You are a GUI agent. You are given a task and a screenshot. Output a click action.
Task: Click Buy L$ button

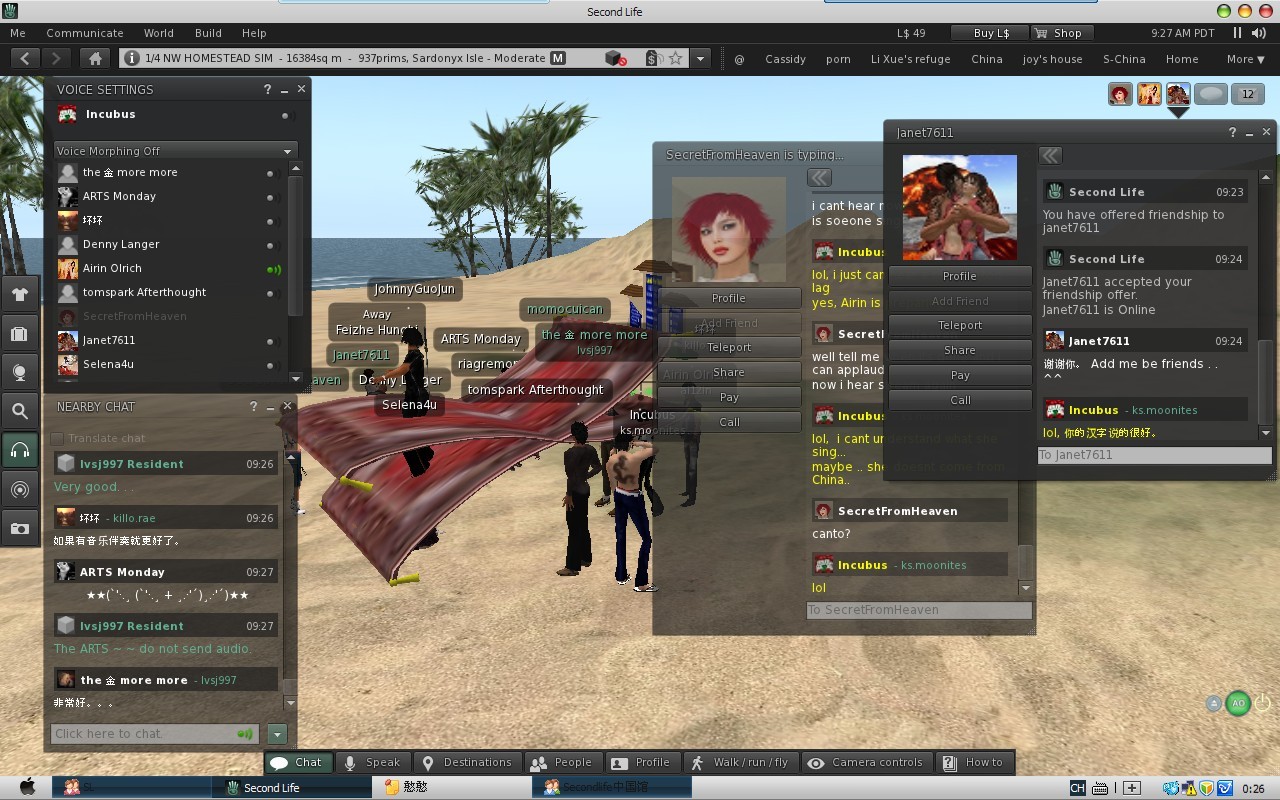[989, 33]
